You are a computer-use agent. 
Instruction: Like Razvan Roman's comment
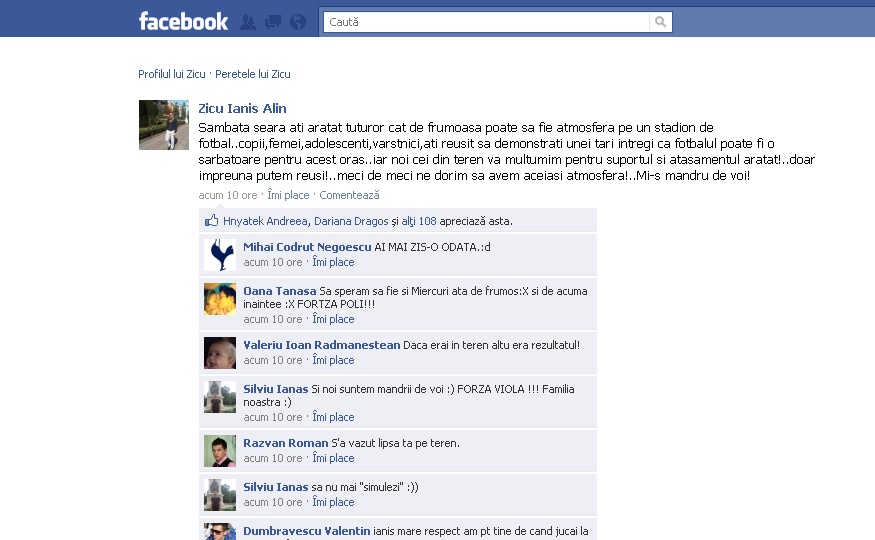click(333, 458)
